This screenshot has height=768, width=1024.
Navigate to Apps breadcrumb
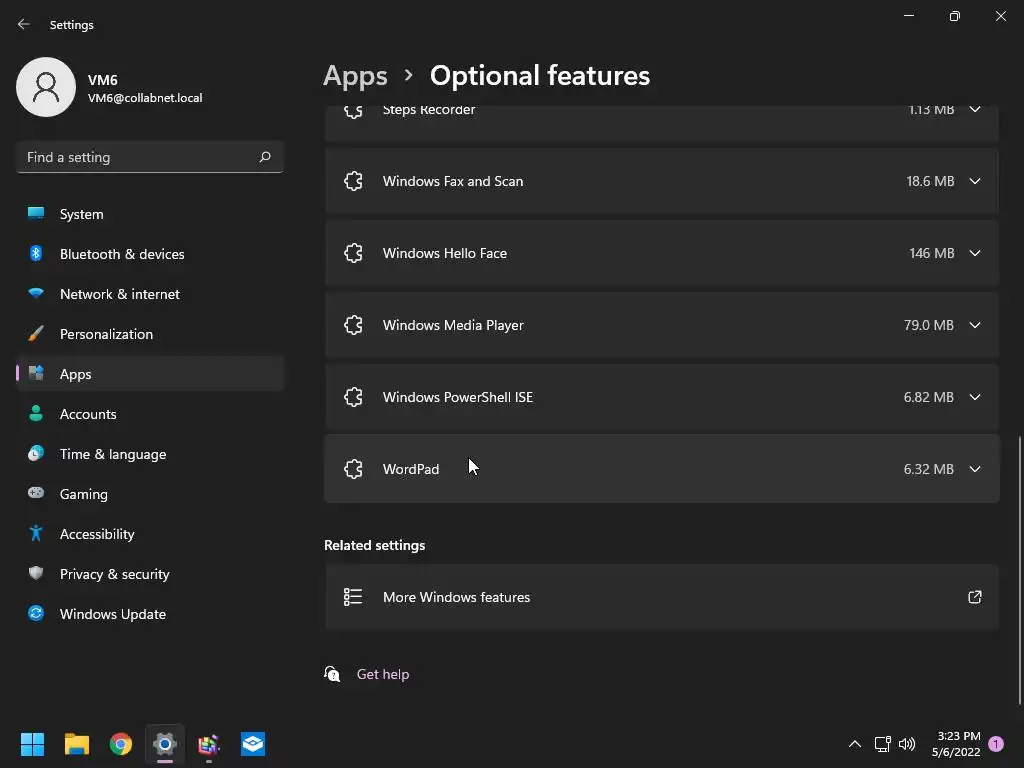pos(355,76)
